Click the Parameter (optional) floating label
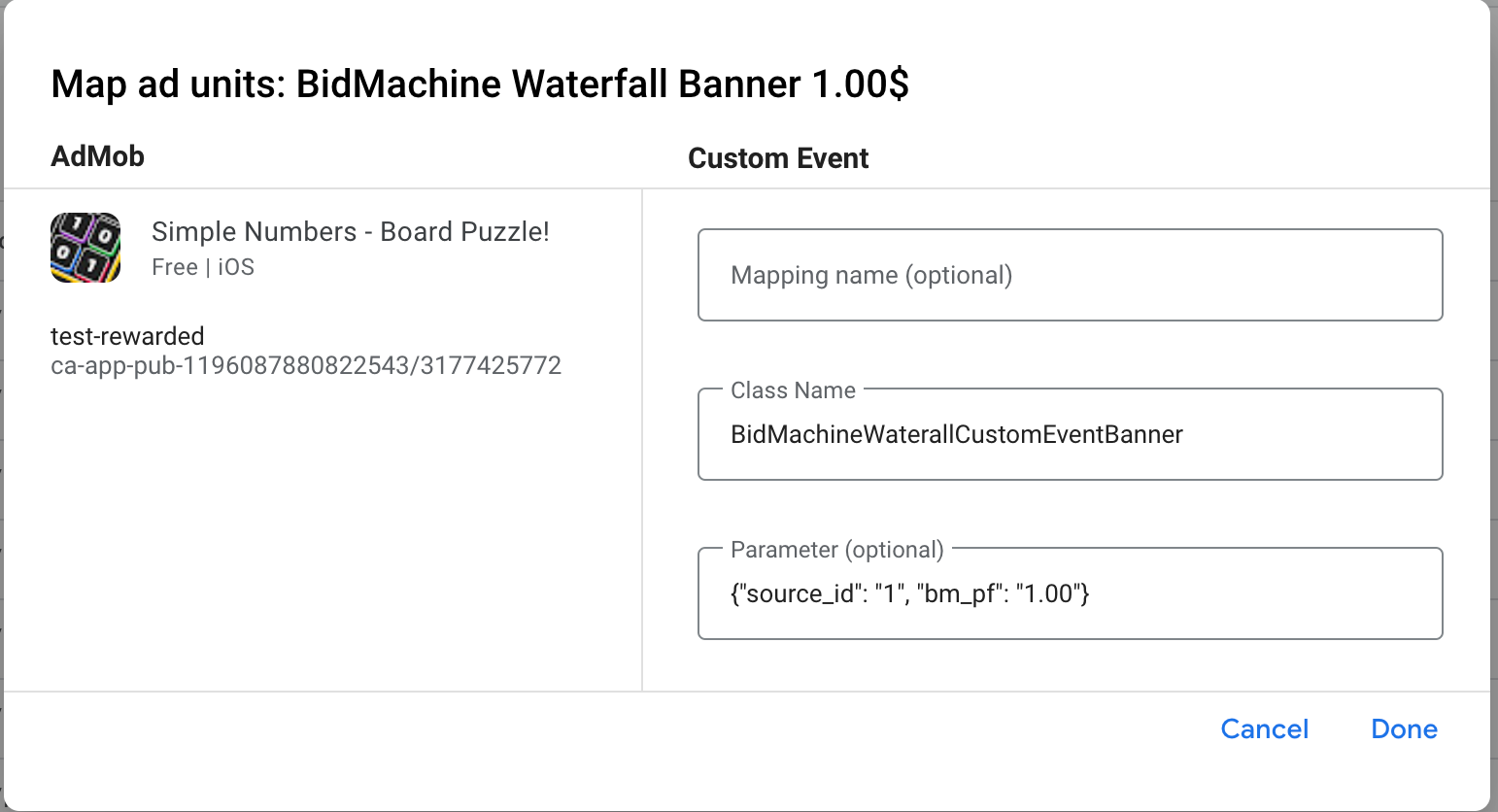The width and height of the screenshot is (1498, 812). click(837, 550)
